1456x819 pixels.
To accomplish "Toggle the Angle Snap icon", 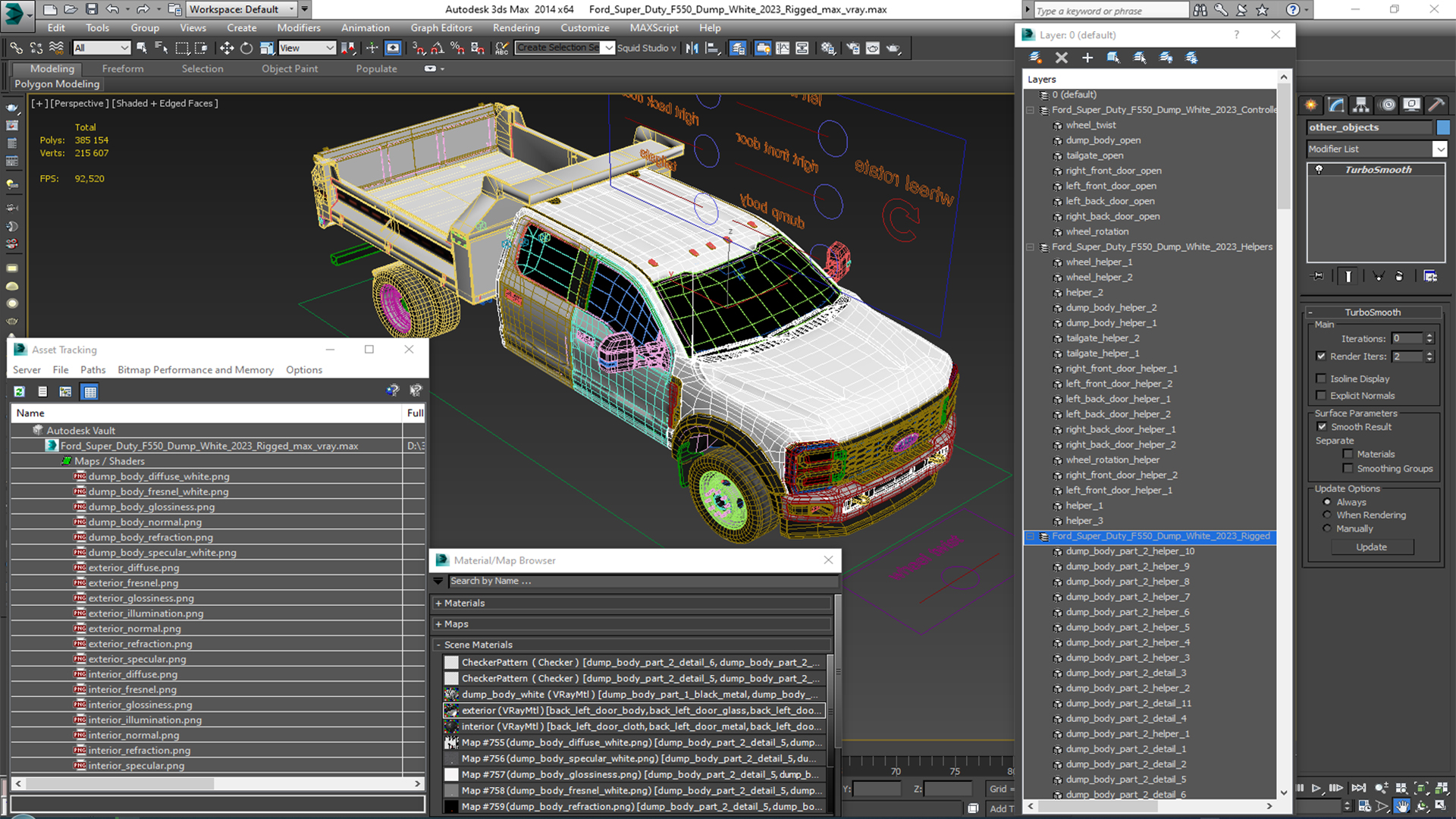I will pos(438,48).
